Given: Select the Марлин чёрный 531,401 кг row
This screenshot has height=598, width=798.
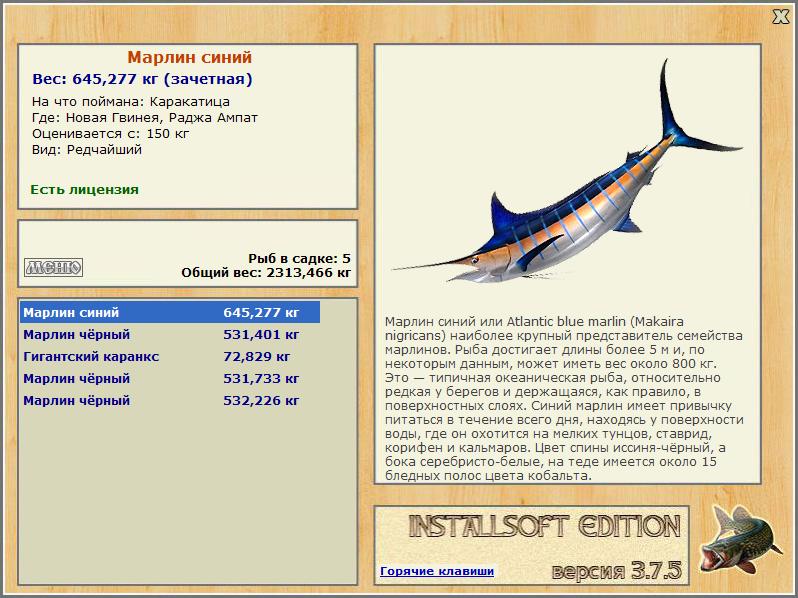Looking at the screenshot, I should (x=170, y=334).
